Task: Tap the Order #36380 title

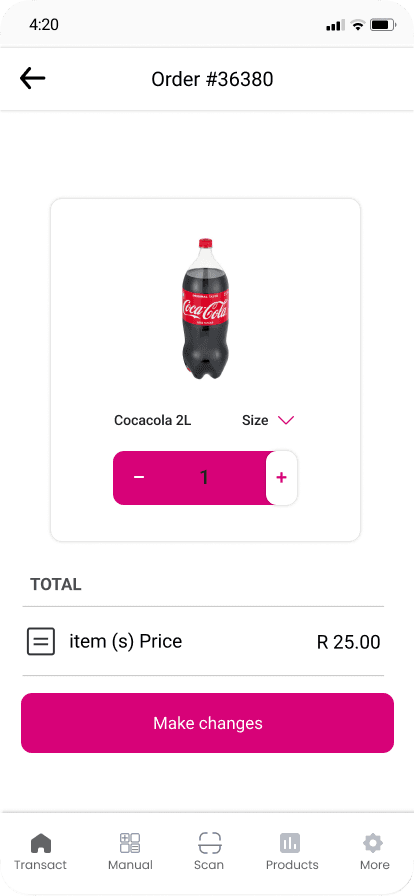Action: pos(212,79)
